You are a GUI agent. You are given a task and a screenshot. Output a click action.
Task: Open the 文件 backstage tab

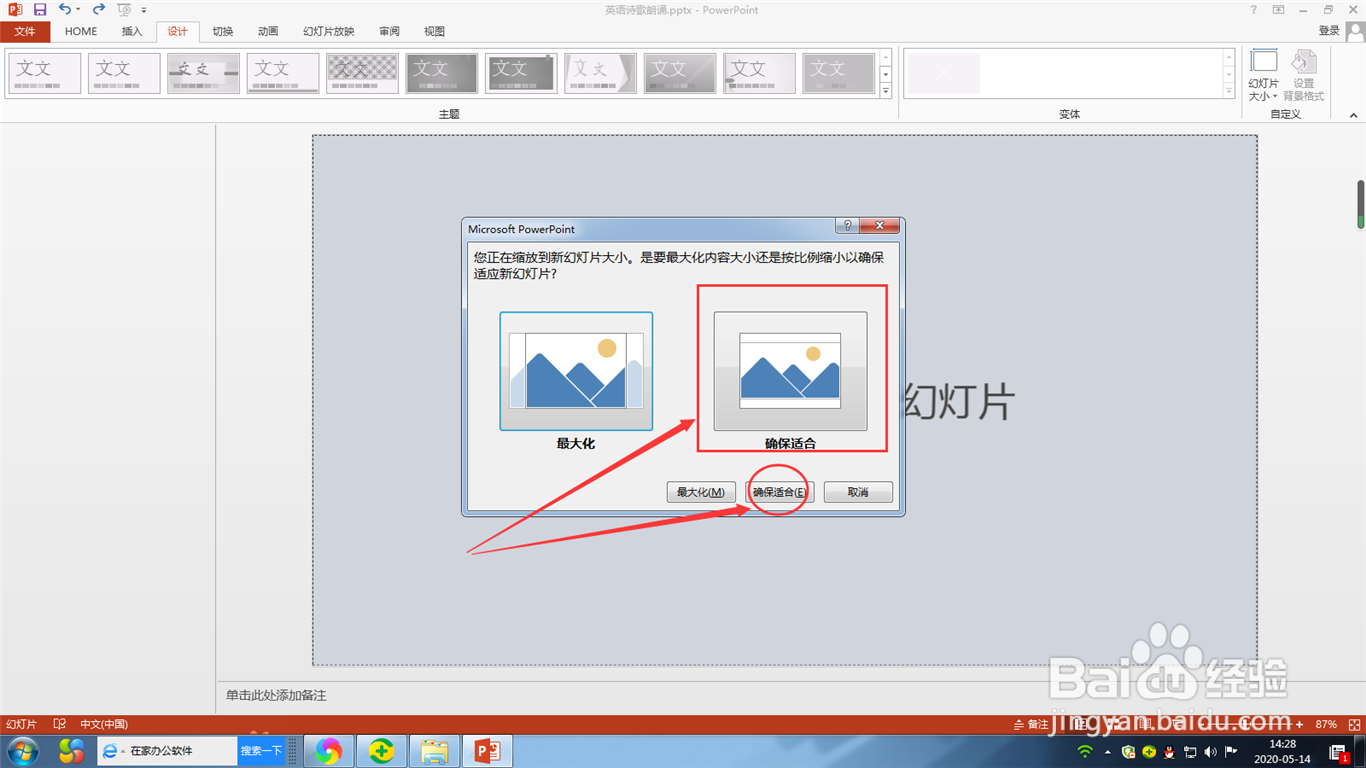pos(24,31)
